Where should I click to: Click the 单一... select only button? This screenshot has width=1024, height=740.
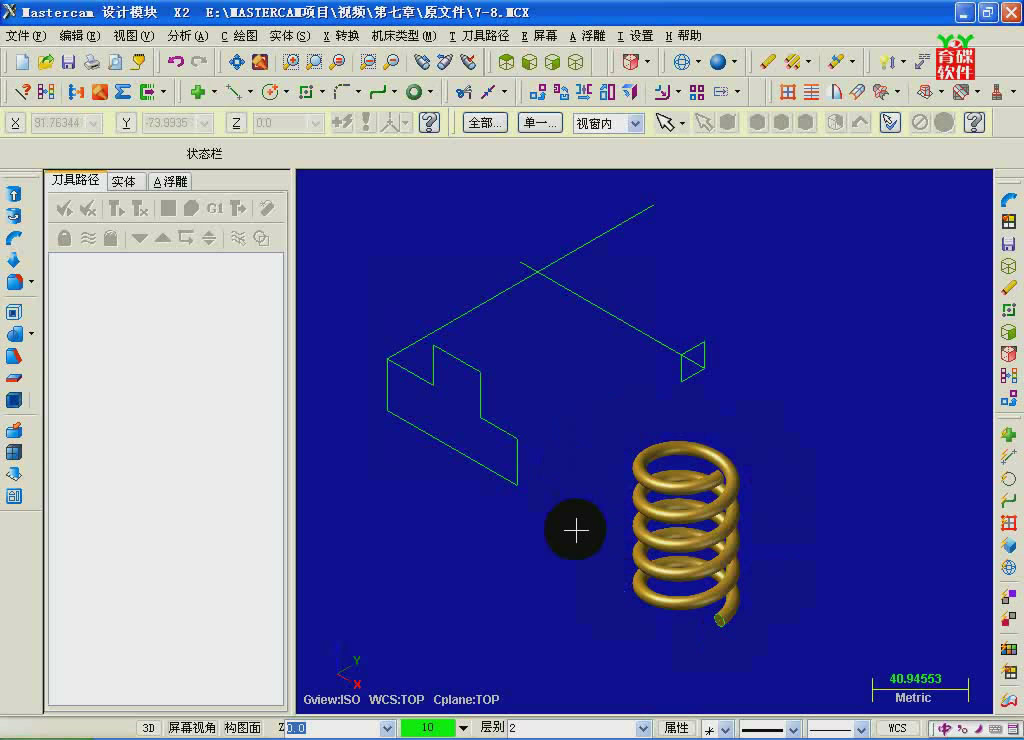tap(540, 123)
